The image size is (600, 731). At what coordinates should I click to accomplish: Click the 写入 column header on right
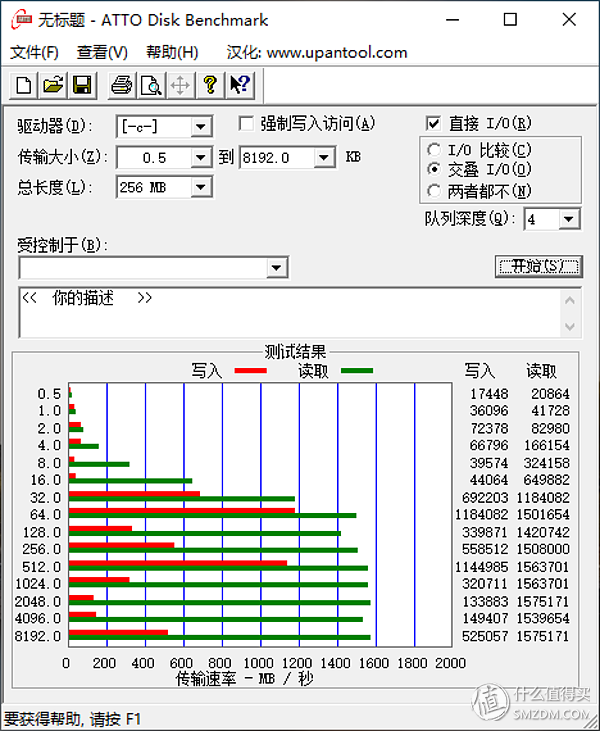(x=479, y=371)
